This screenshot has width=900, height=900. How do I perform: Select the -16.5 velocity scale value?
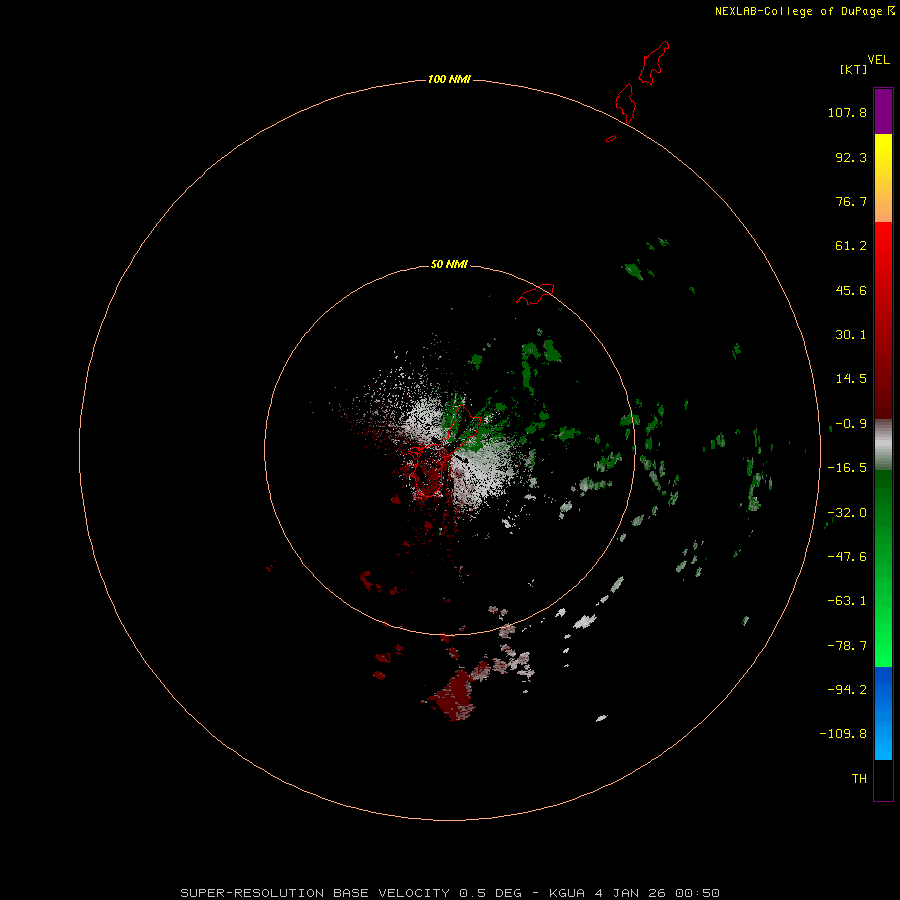point(847,468)
